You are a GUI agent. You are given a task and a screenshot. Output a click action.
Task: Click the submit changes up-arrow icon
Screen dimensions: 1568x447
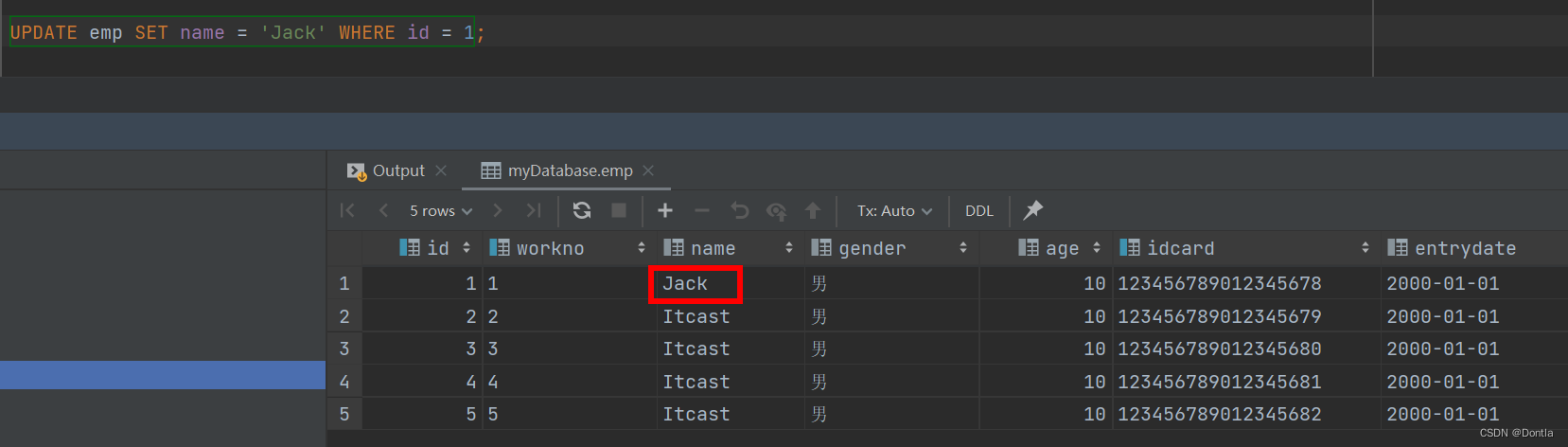click(813, 210)
